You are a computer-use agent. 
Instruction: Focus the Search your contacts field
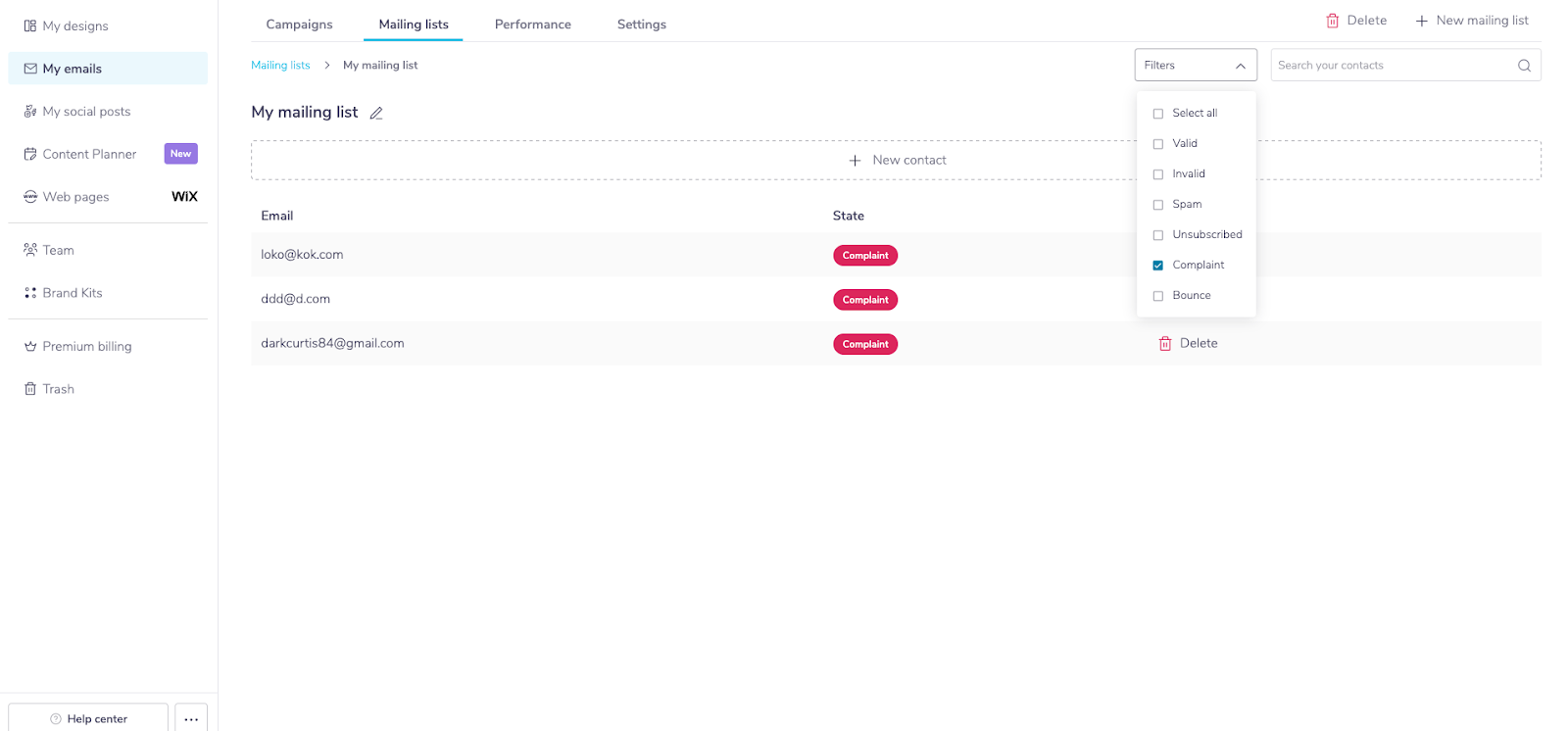pos(1405,65)
